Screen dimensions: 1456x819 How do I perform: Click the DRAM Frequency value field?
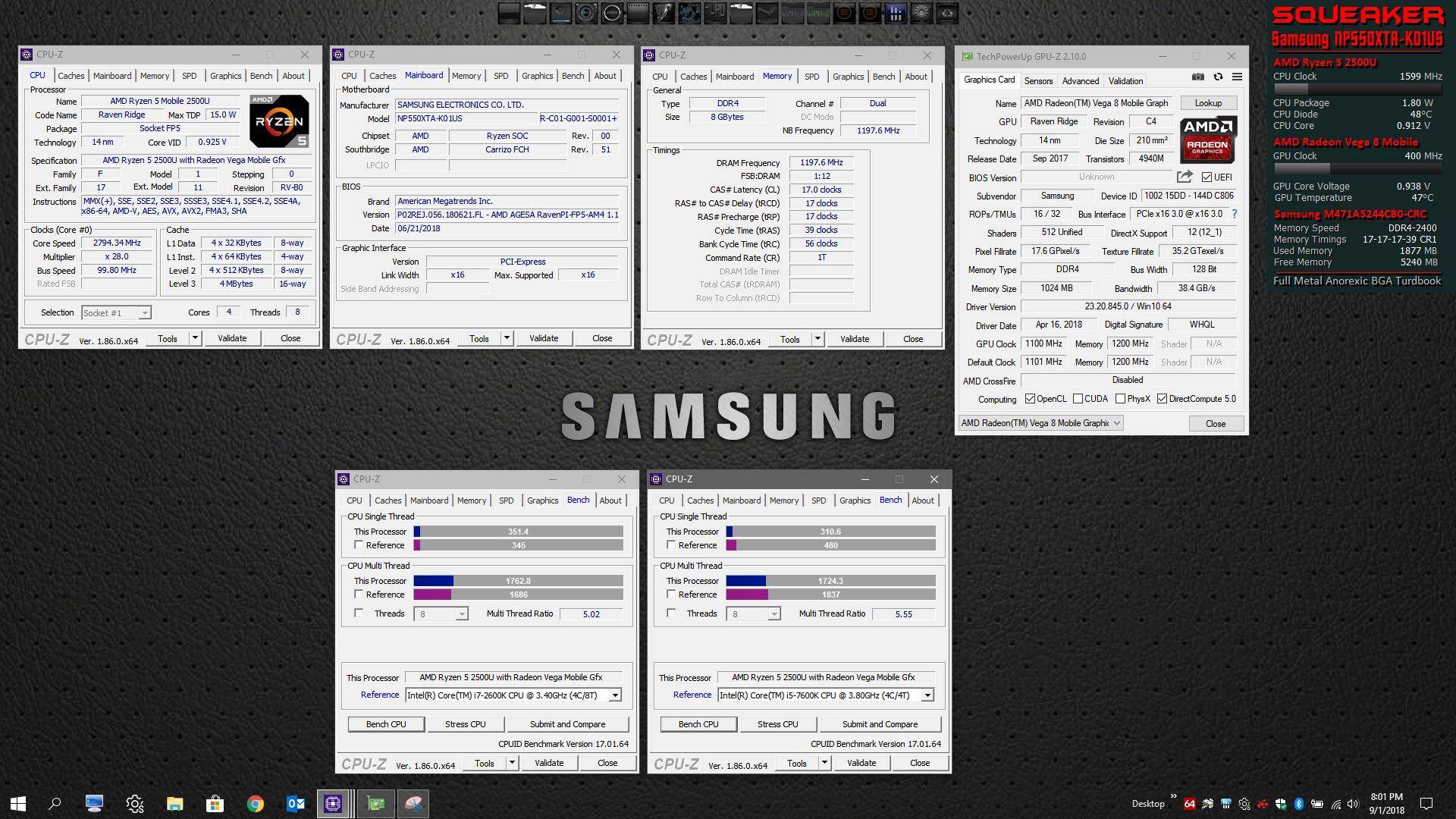tap(821, 163)
